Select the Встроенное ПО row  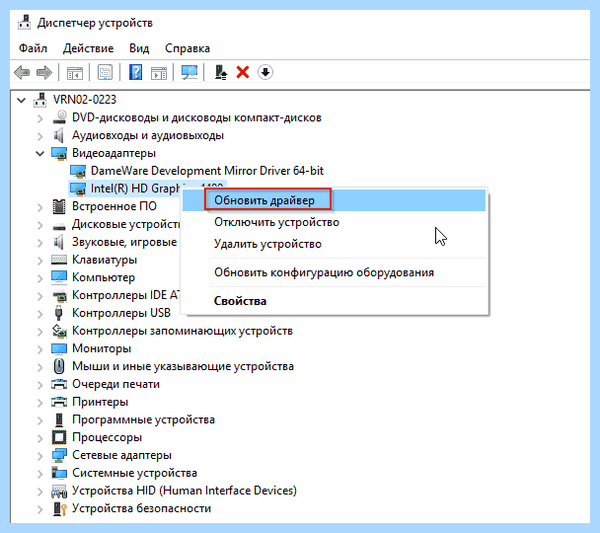click(x=114, y=206)
